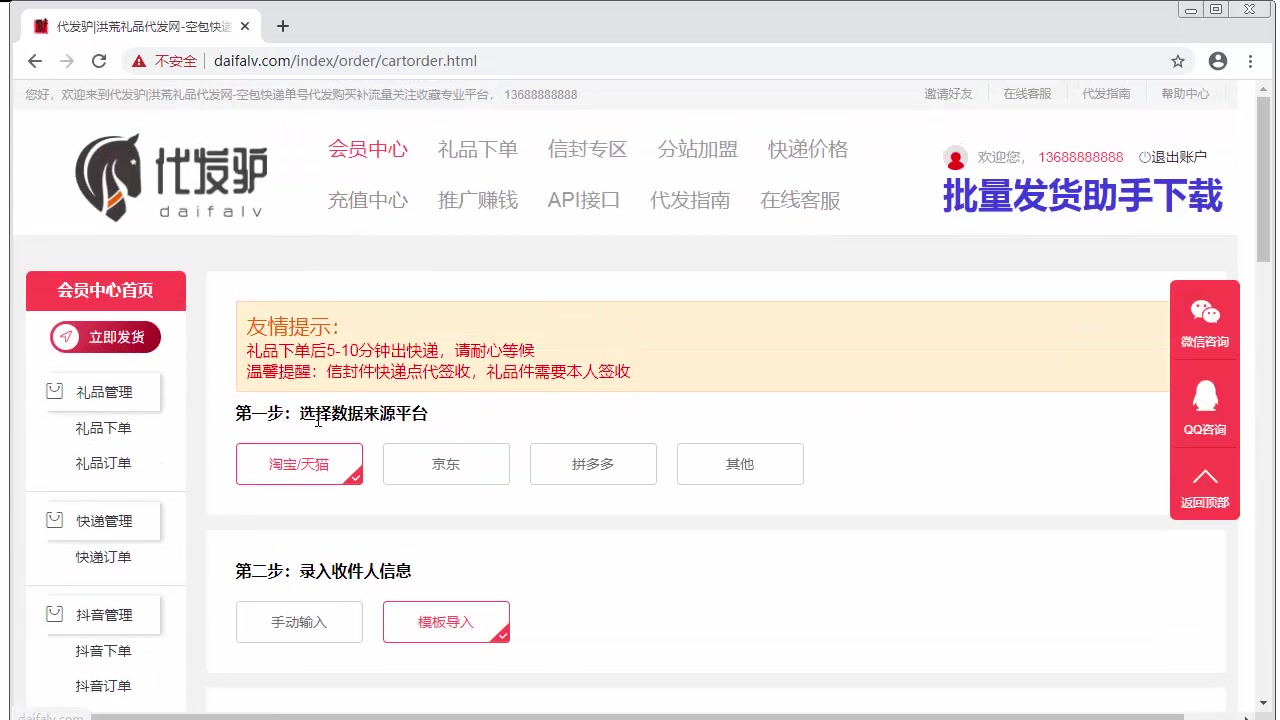Screen dimensions: 1280x720
Task: Select 其他 as data source
Action: pyautogui.click(x=740, y=464)
